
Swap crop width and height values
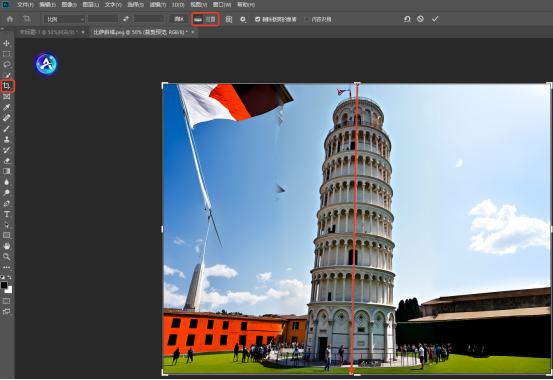point(126,19)
